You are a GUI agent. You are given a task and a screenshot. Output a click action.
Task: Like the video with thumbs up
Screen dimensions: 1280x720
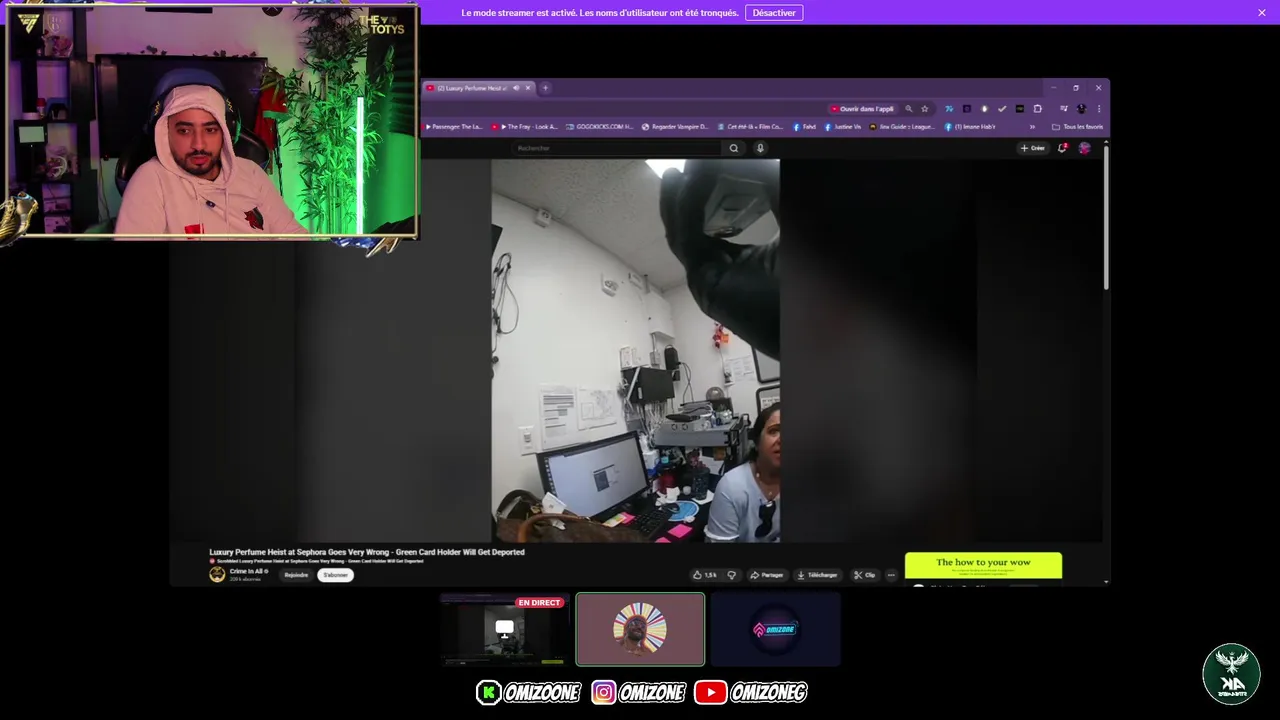[x=704, y=575]
